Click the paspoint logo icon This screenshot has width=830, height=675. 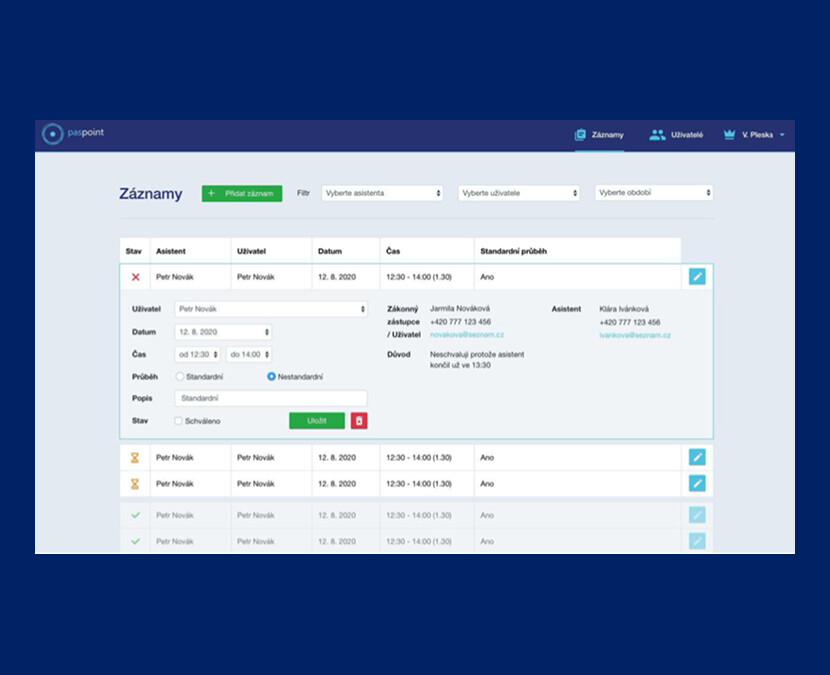coord(52,134)
